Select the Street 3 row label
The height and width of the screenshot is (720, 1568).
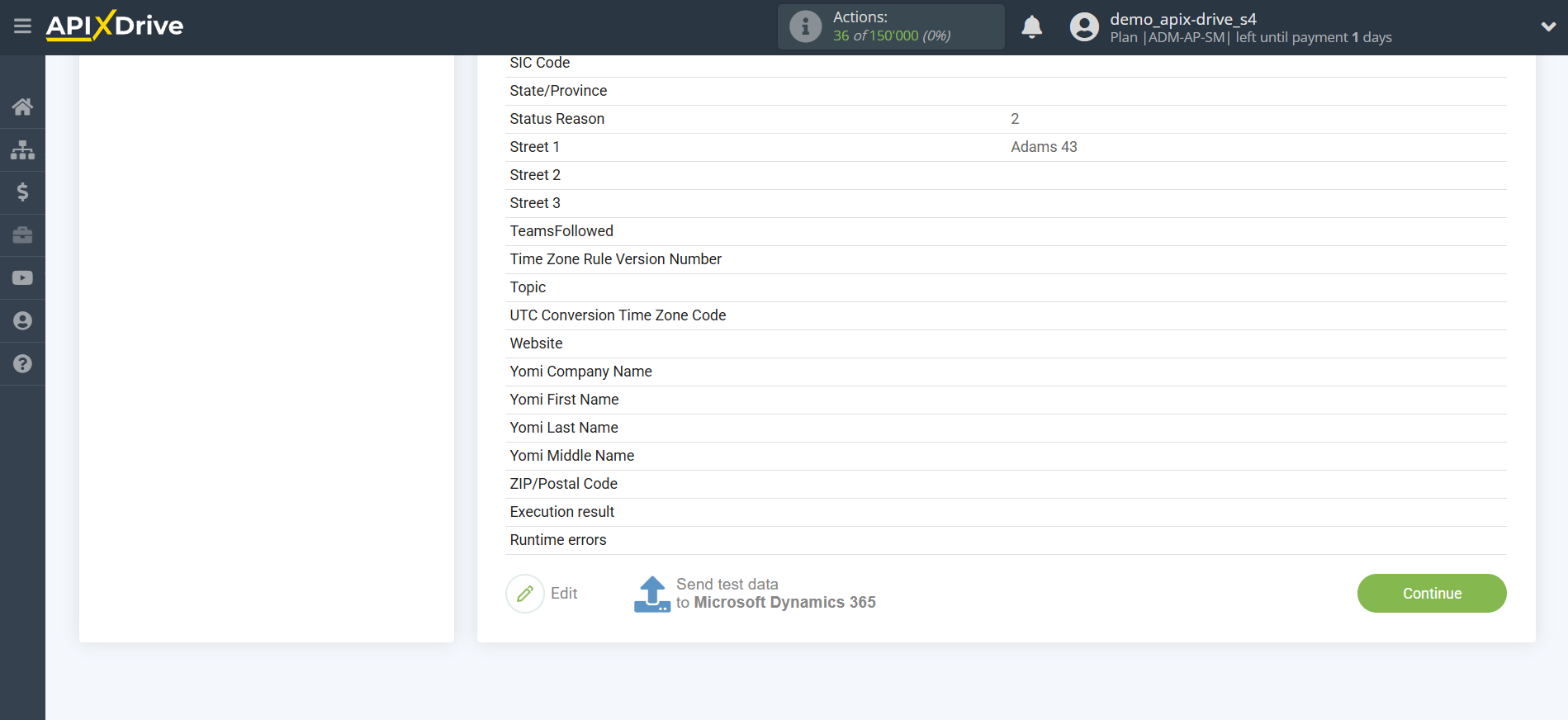tap(535, 203)
